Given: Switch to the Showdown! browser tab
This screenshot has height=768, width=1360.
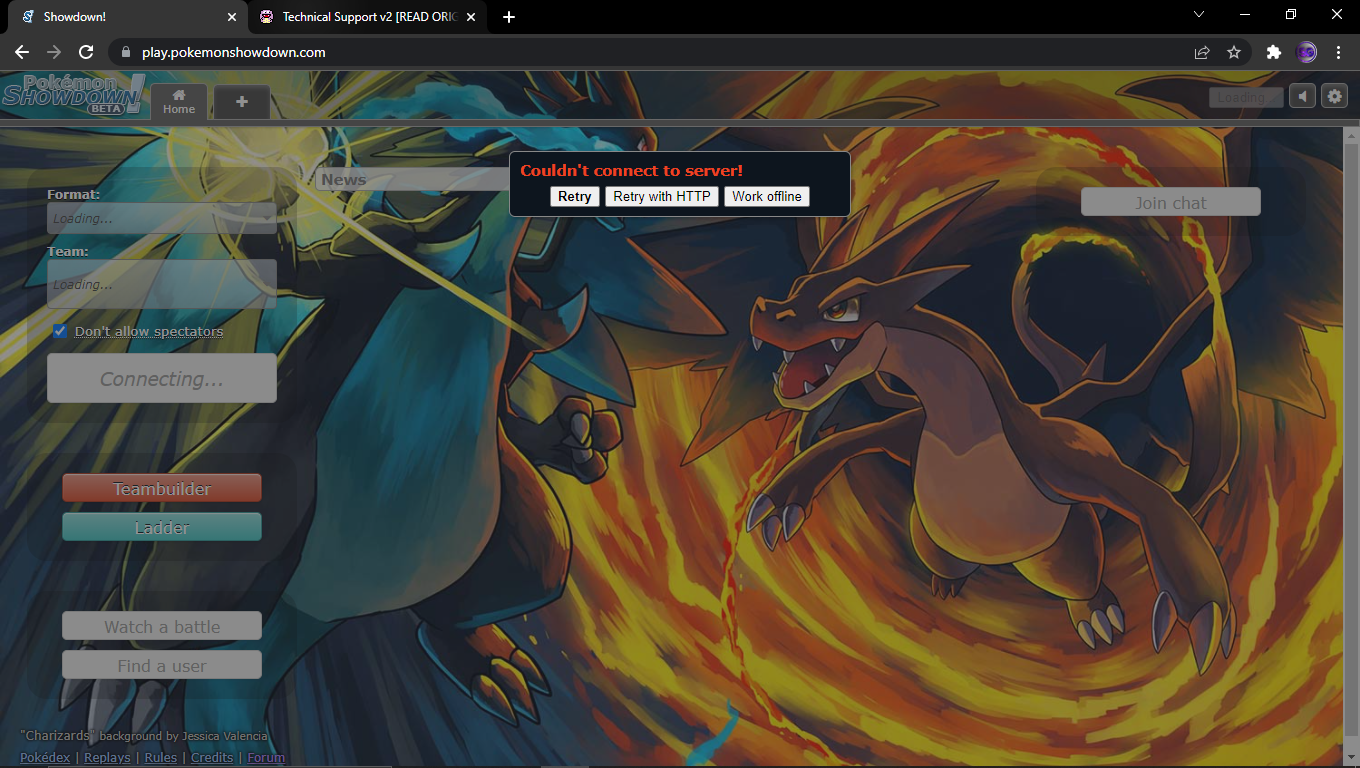Looking at the screenshot, I should point(128,17).
